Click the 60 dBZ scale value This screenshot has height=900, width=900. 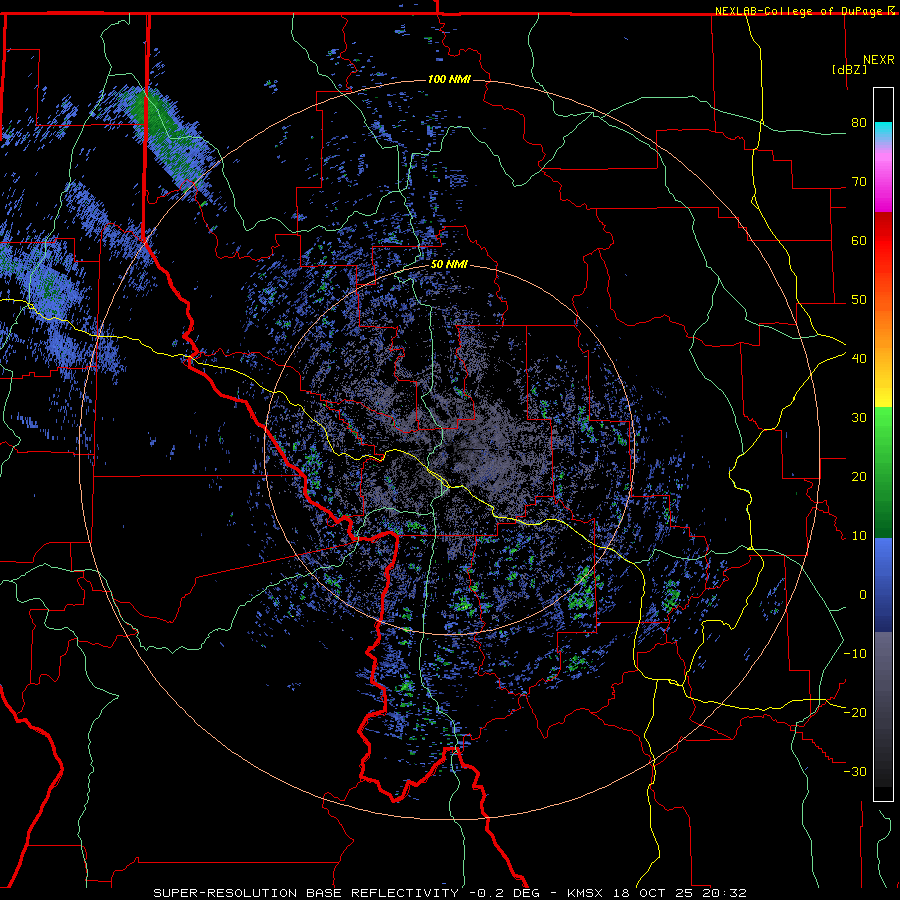pyautogui.click(x=859, y=240)
